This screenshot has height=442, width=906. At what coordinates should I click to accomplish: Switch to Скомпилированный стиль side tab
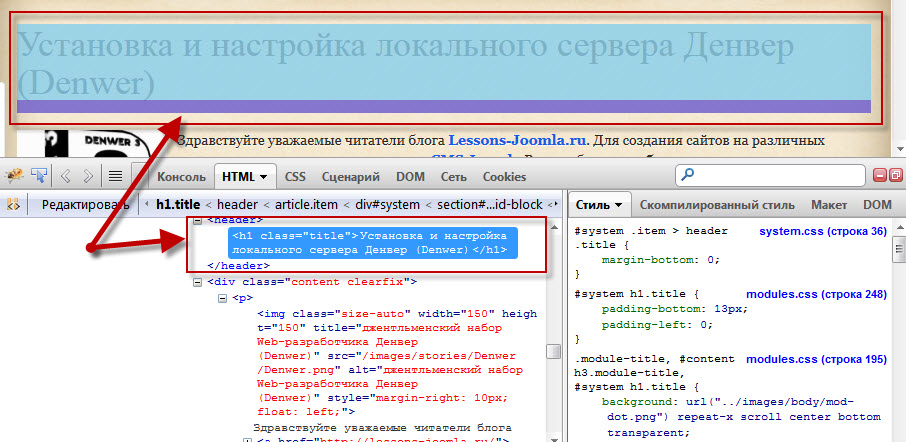(x=717, y=205)
